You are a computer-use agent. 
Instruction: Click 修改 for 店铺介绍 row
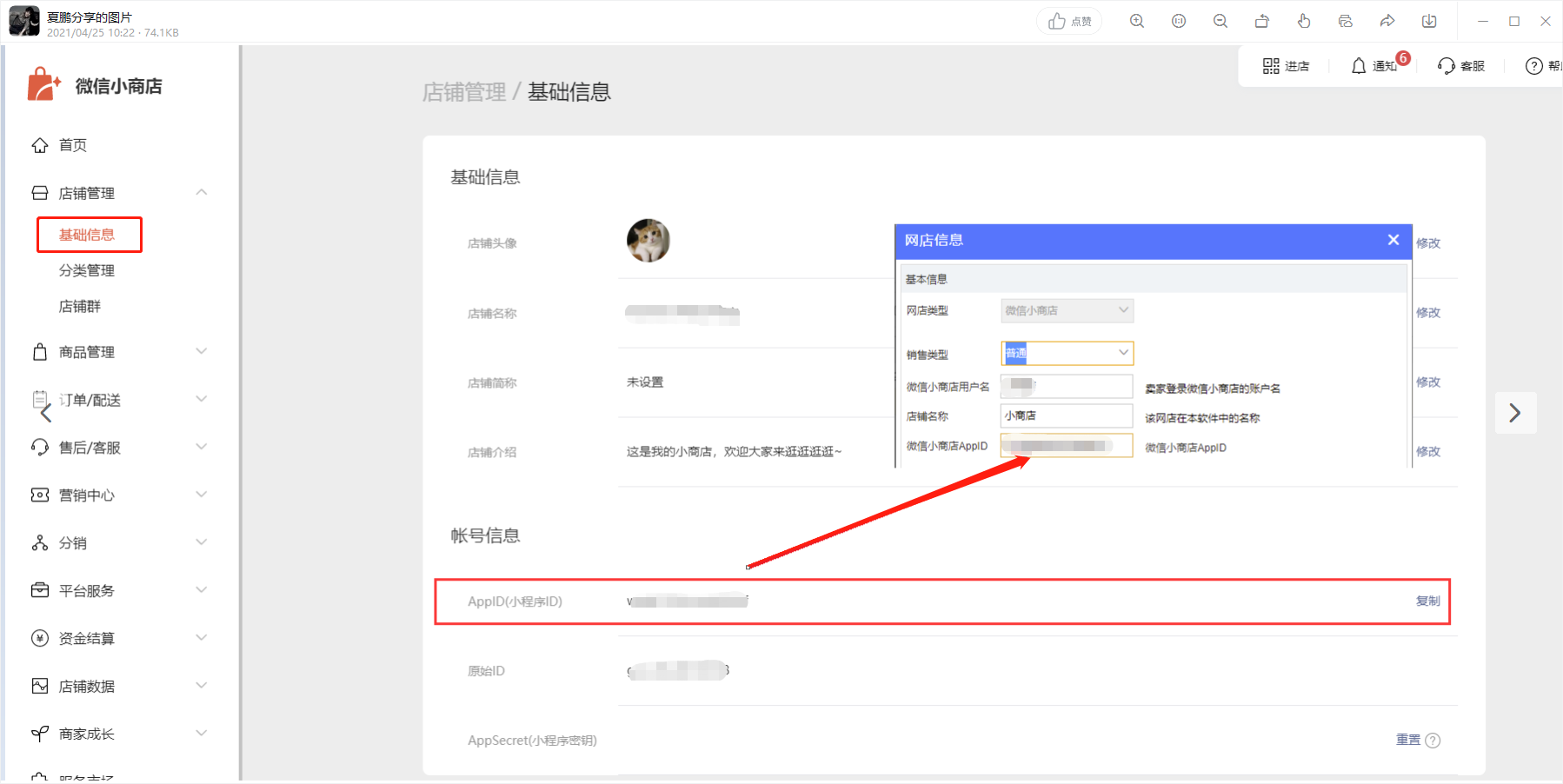pyautogui.click(x=1428, y=452)
